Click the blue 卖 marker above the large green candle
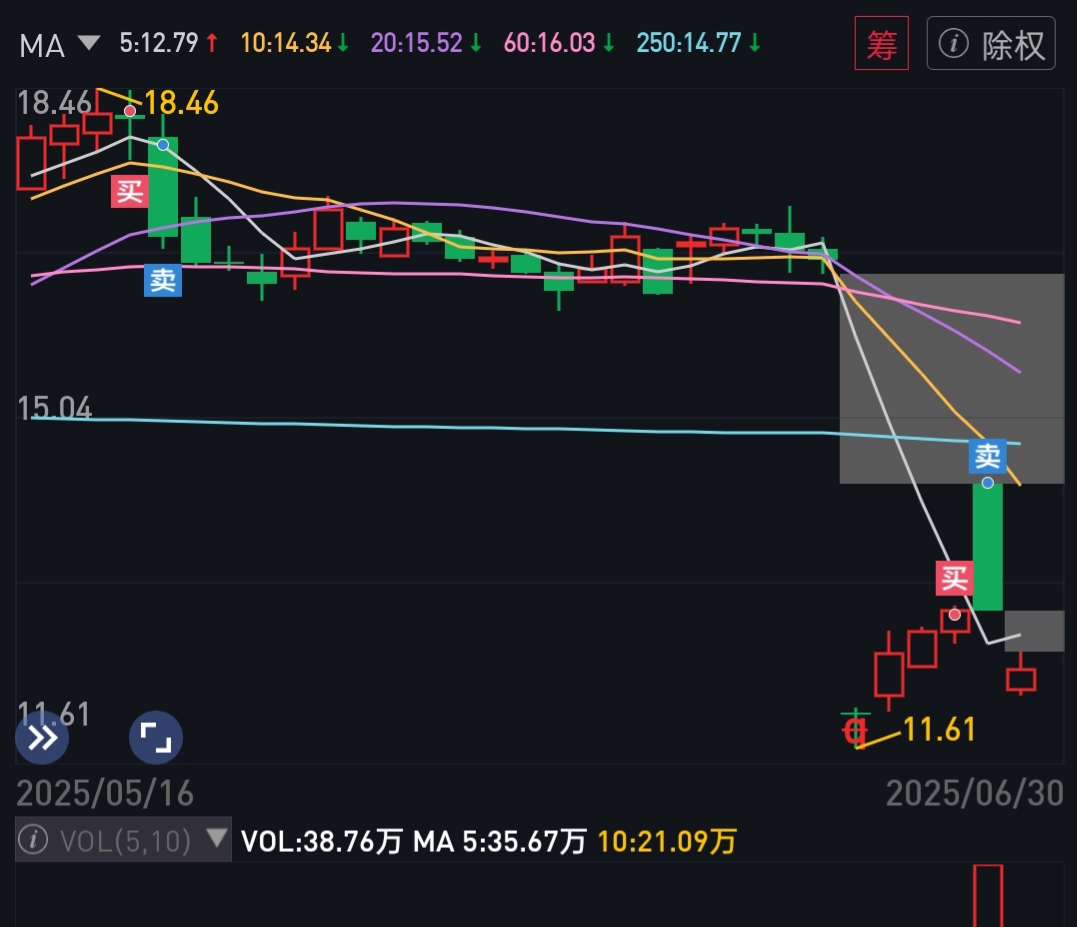This screenshot has height=927, width=1077. click(988, 456)
